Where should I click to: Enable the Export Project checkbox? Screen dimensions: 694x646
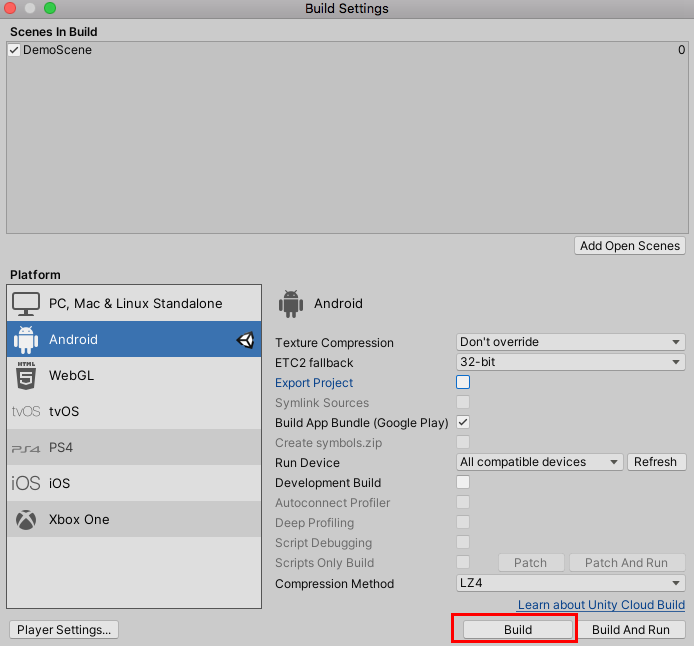(463, 382)
